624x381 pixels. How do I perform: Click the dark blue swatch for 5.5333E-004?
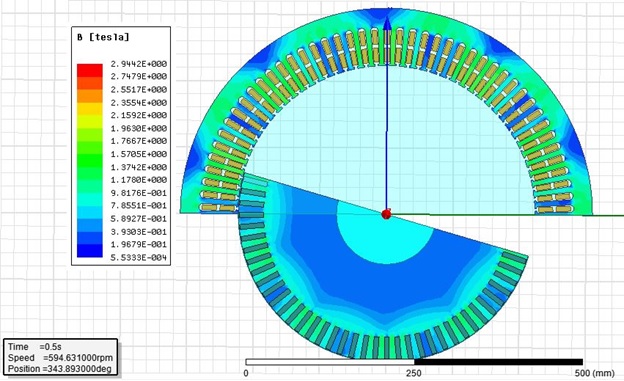tap(90, 251)
